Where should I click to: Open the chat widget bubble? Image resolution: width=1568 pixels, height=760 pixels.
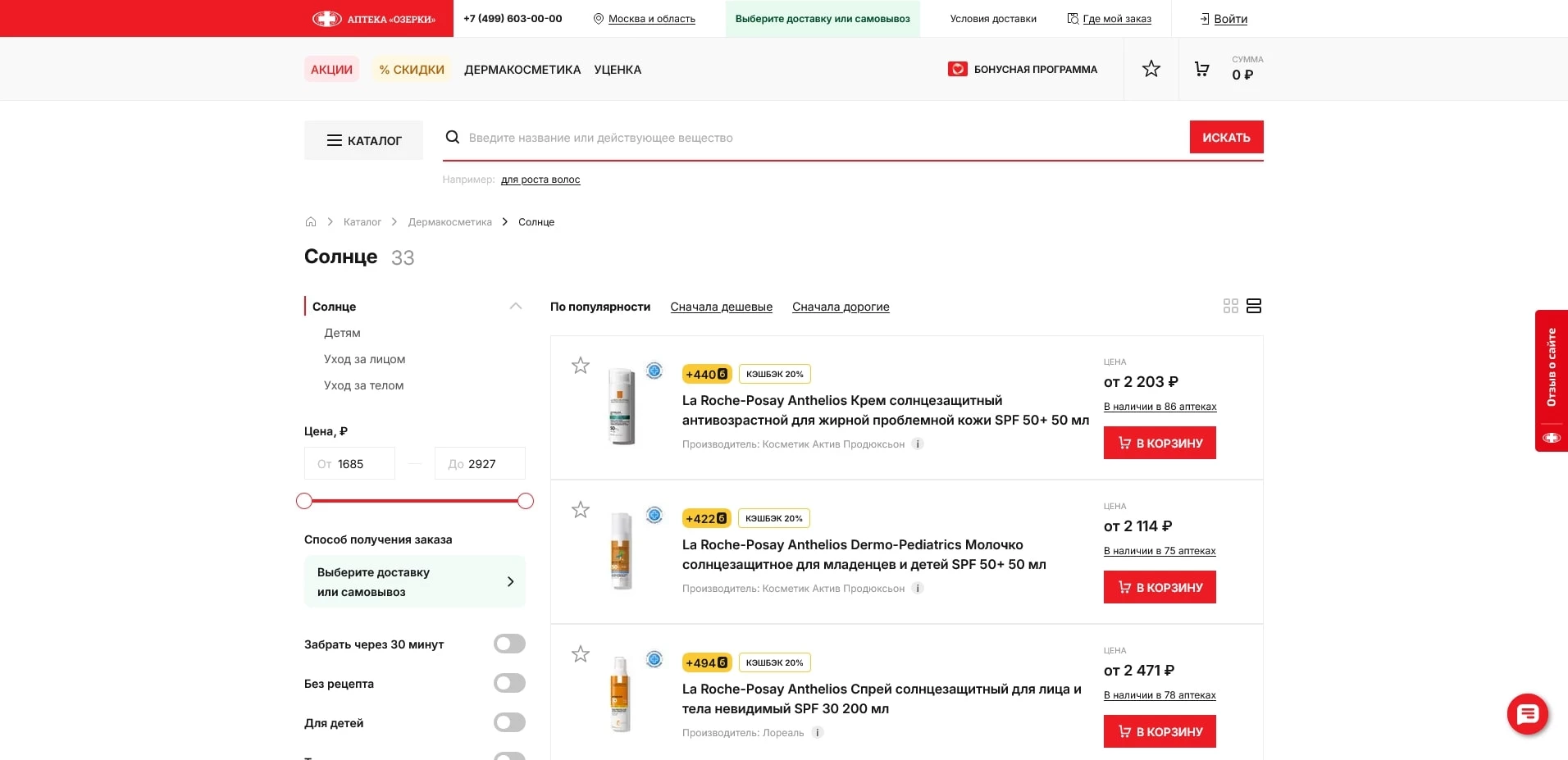pyautogui.click(x=1525, y=713)
